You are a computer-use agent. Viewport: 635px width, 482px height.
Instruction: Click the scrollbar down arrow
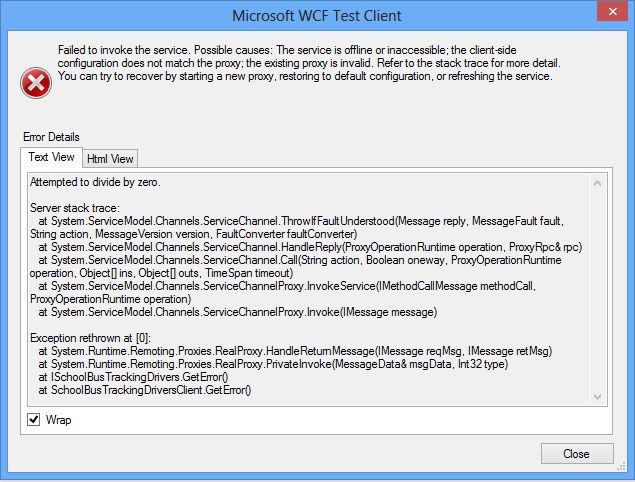click(597, 397)
